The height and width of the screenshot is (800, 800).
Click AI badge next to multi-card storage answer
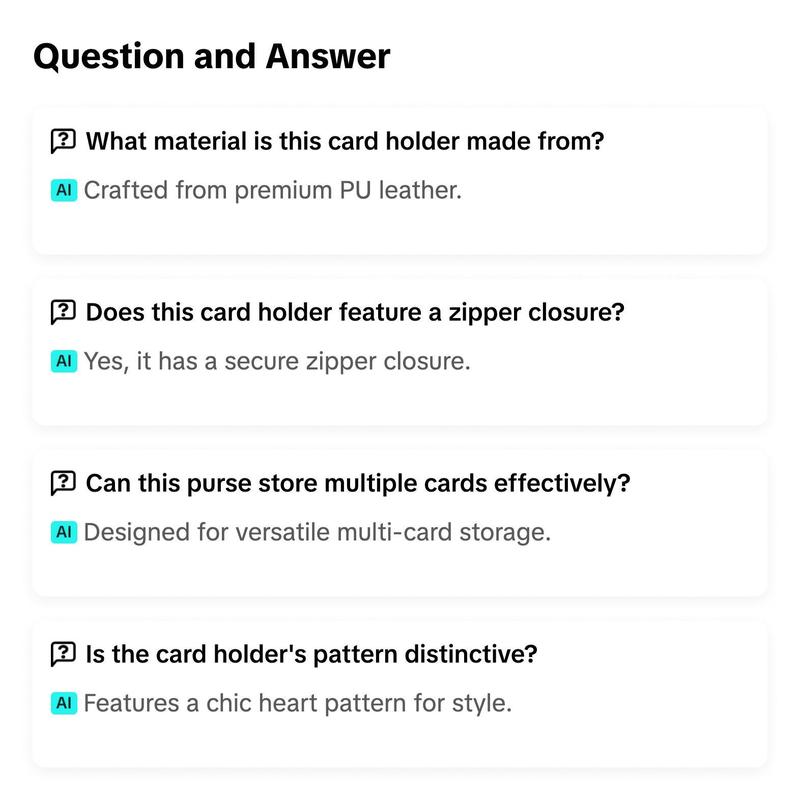[x=64, y=532]
